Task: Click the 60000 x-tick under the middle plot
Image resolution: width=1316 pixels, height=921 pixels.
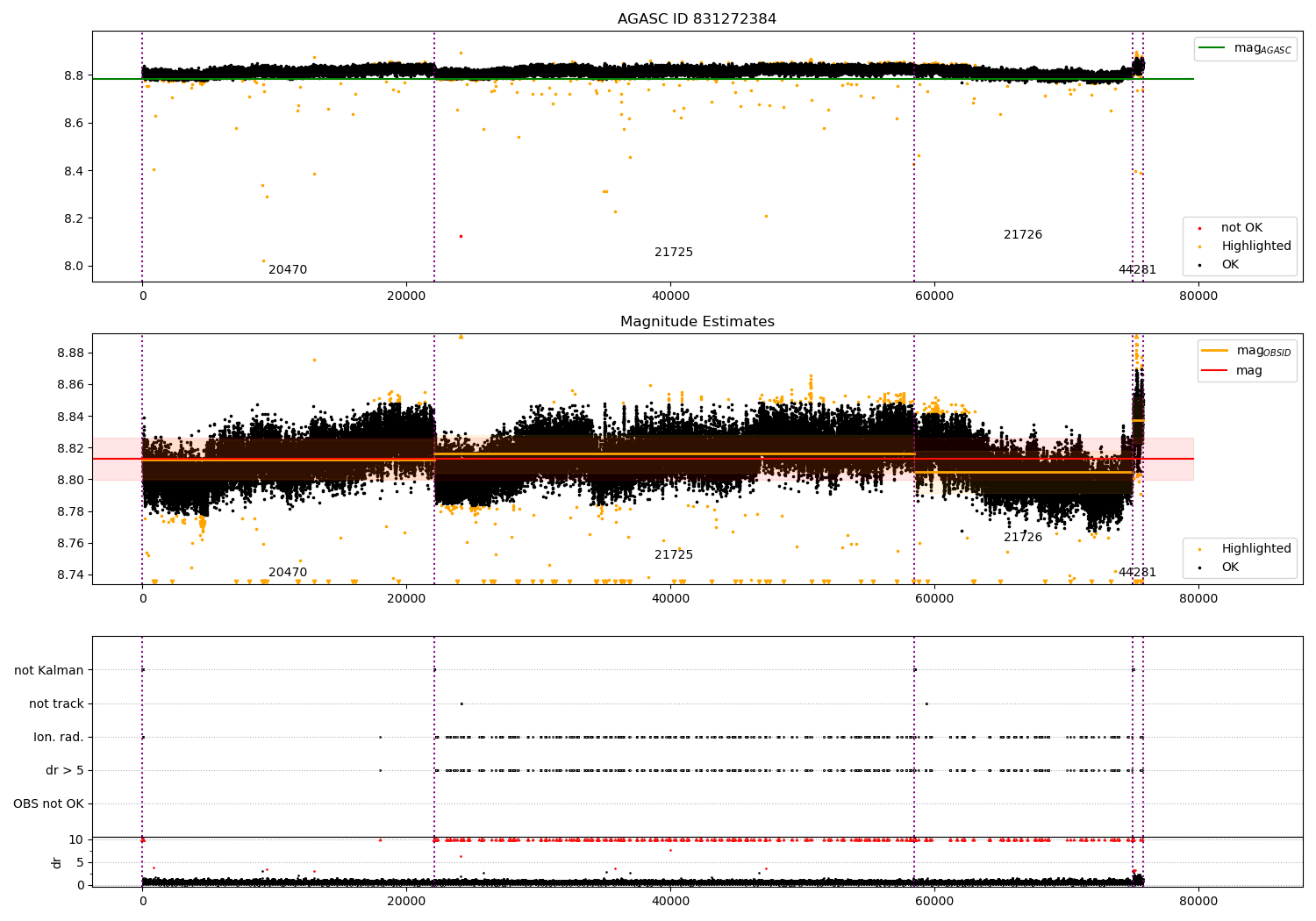Action: pyautogui.click(x=934, y=598)
